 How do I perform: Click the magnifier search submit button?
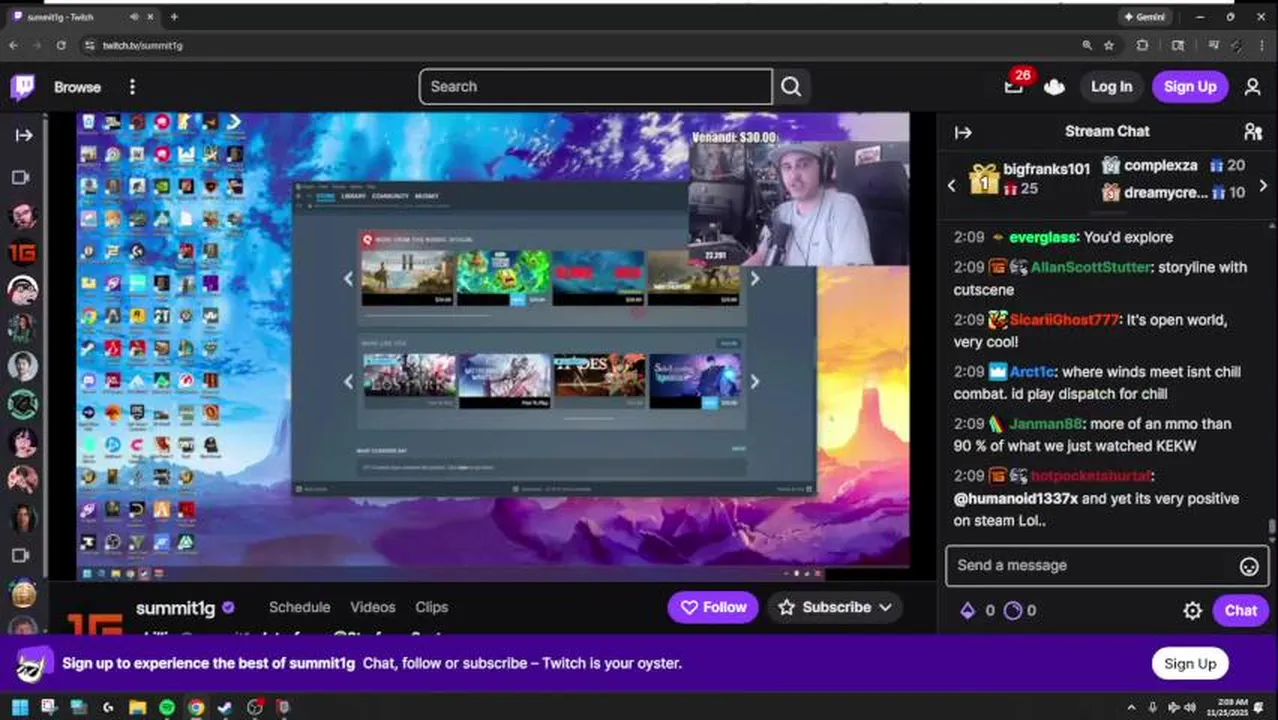point(791,87)
